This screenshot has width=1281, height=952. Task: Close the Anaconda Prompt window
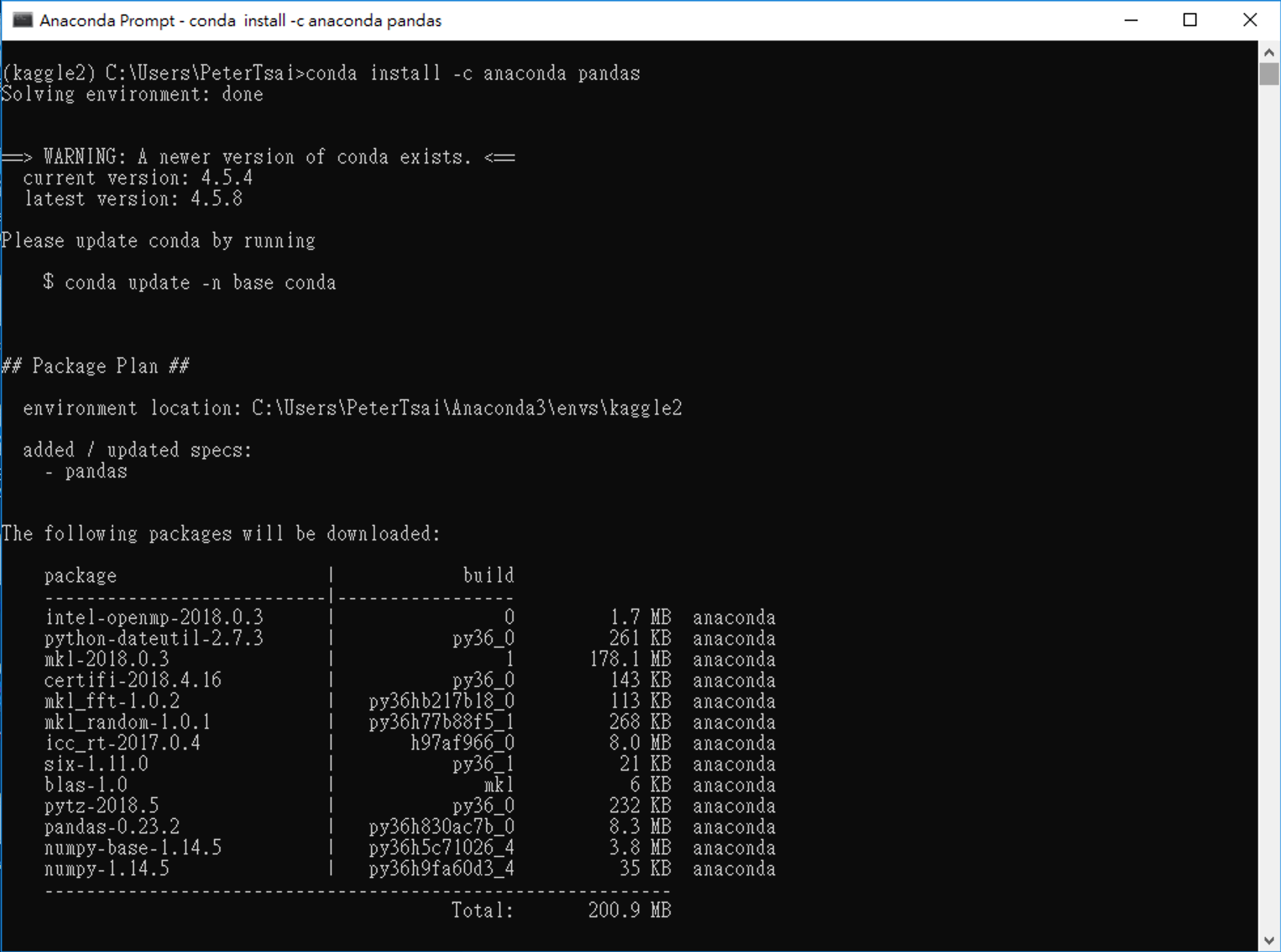(x=1250, y=20)
